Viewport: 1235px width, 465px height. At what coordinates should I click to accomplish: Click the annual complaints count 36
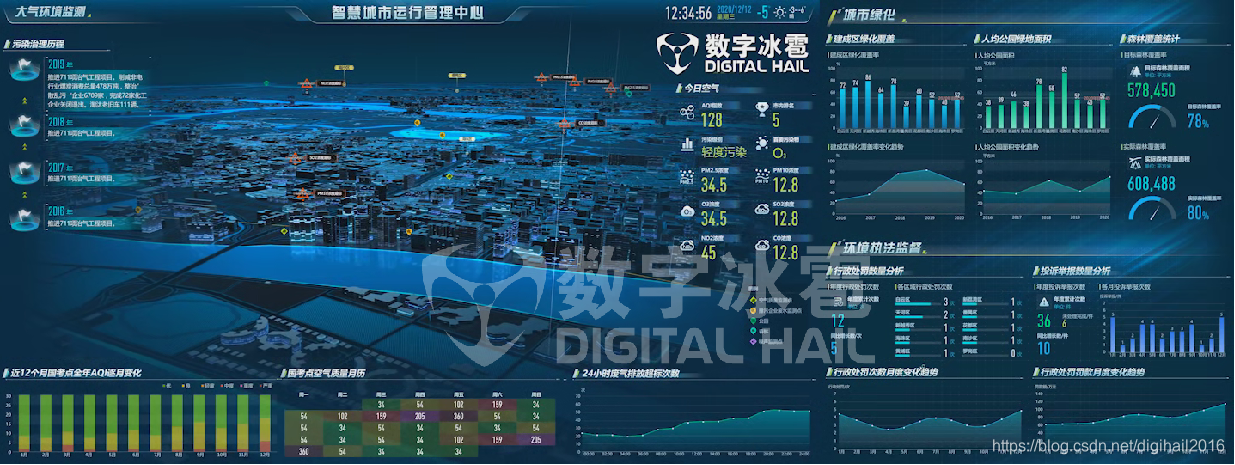tap(1043, 321)
